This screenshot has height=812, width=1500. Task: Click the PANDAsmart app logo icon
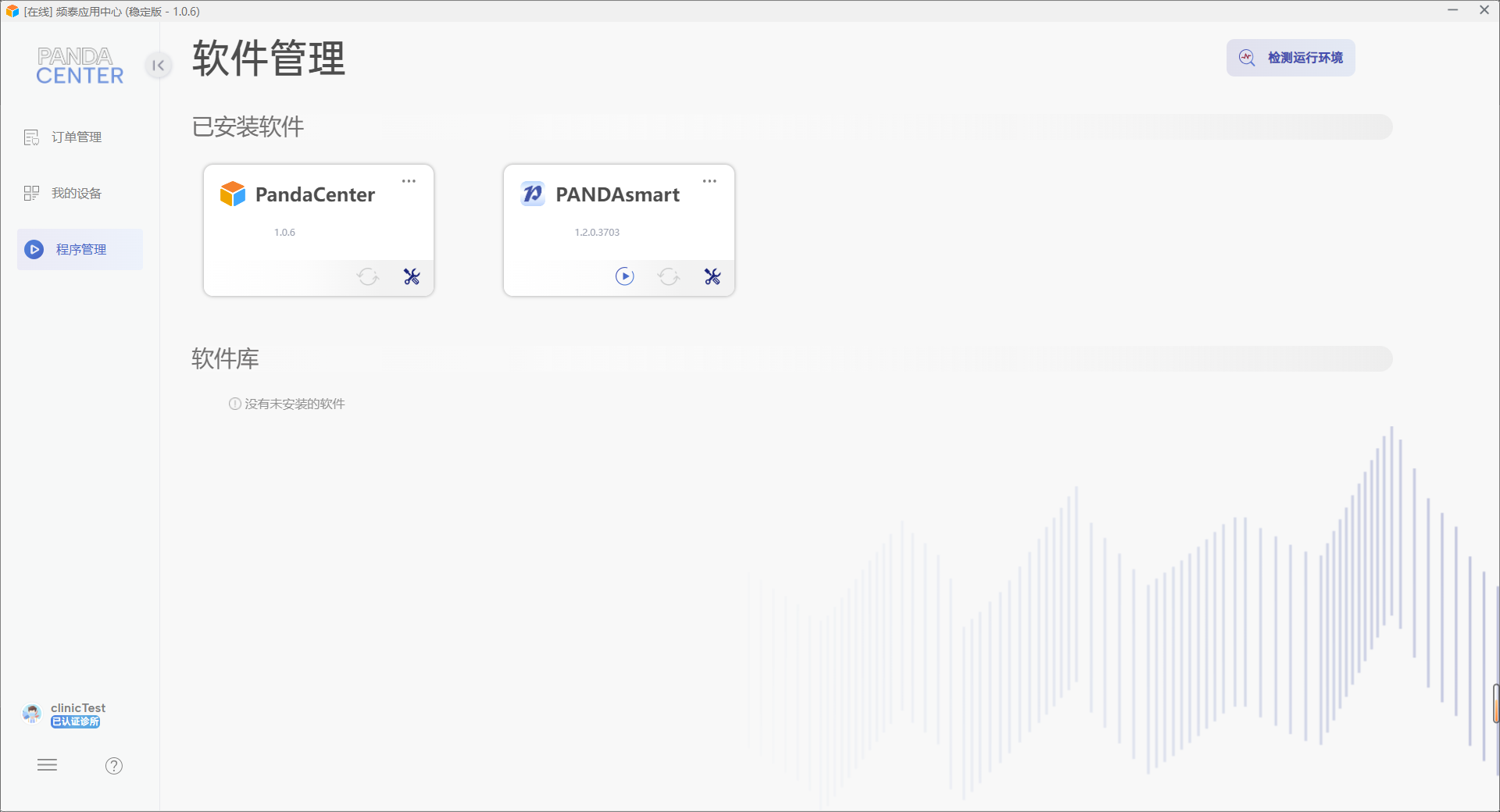point(533,194)
